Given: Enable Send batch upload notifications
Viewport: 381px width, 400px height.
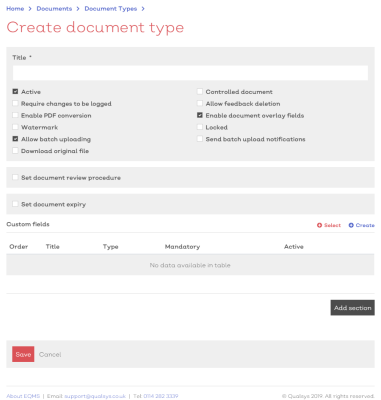Looking at the screenshot, I should [x=200, y=139].
